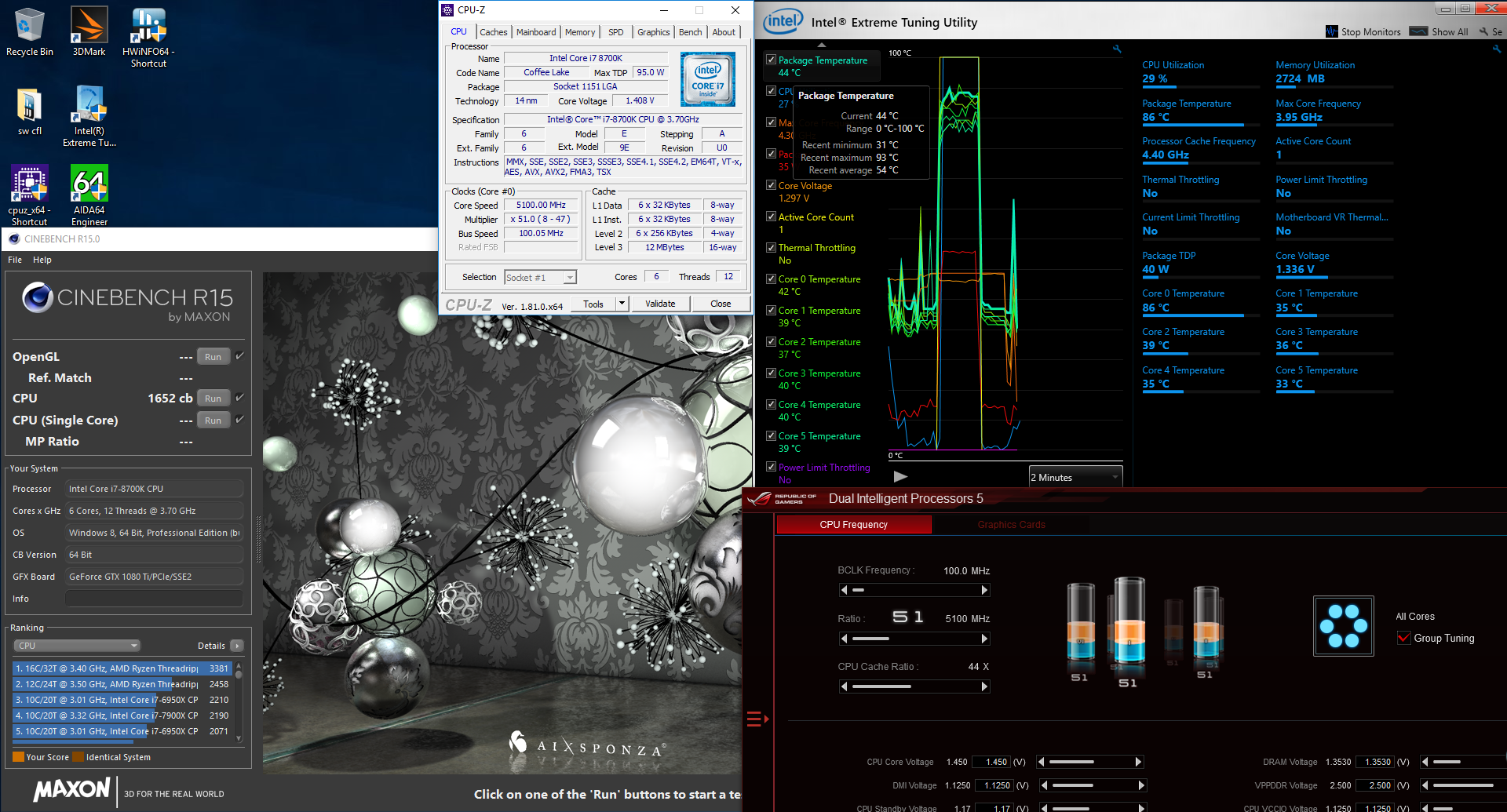1507x812 pixels.
Task: Click the Intel Core i7 logo in CPU-Z
Action: tap(708, 78)
